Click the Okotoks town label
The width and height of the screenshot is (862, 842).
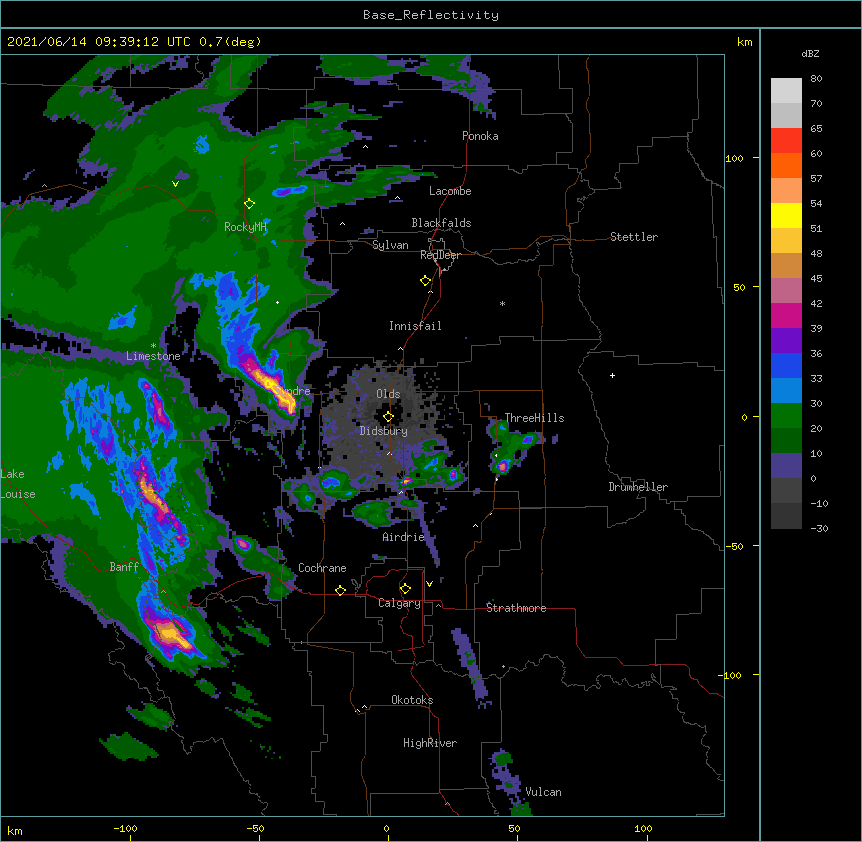pyautogui.click(x=412, y=700)
